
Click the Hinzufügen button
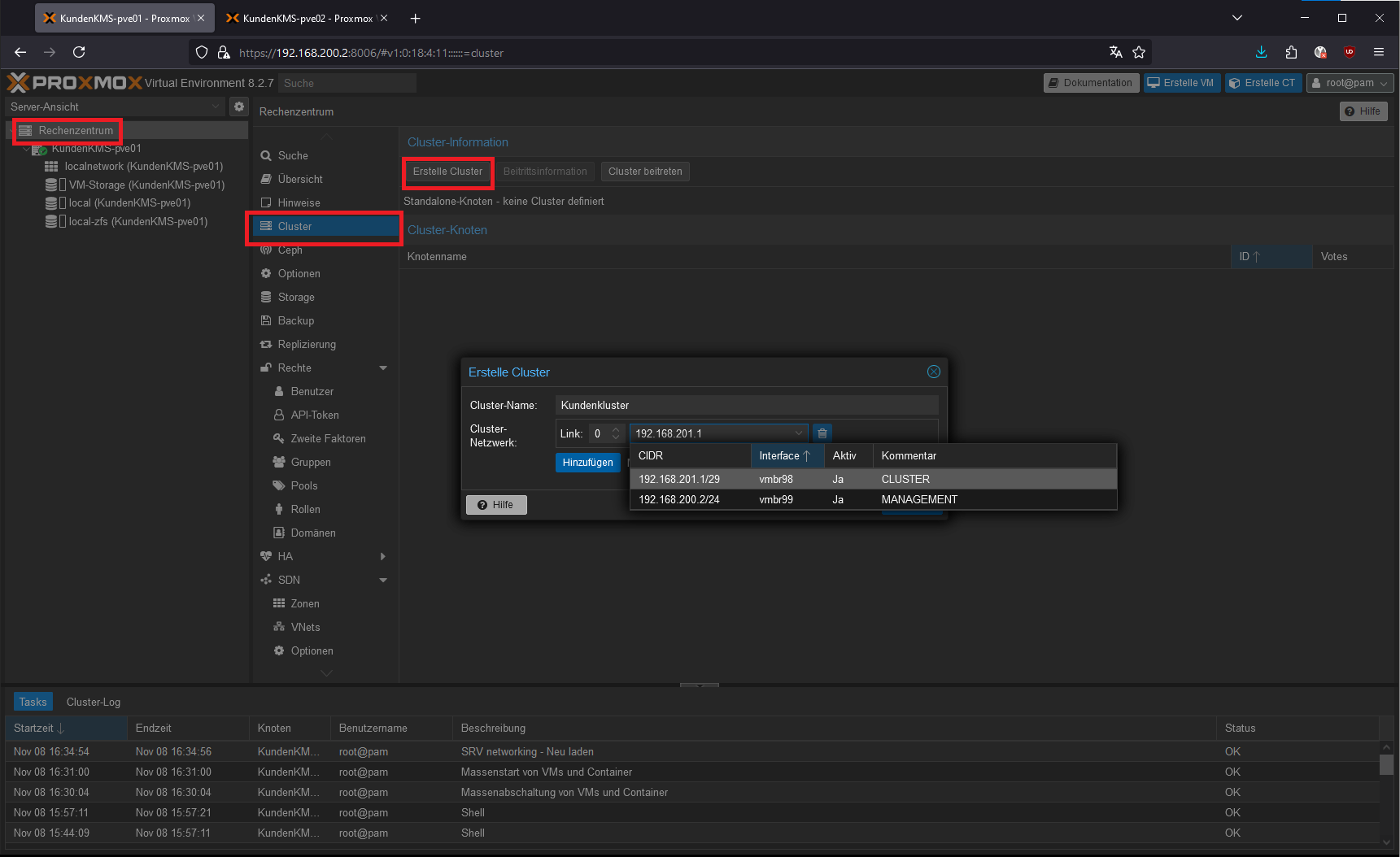pos(587,463)
